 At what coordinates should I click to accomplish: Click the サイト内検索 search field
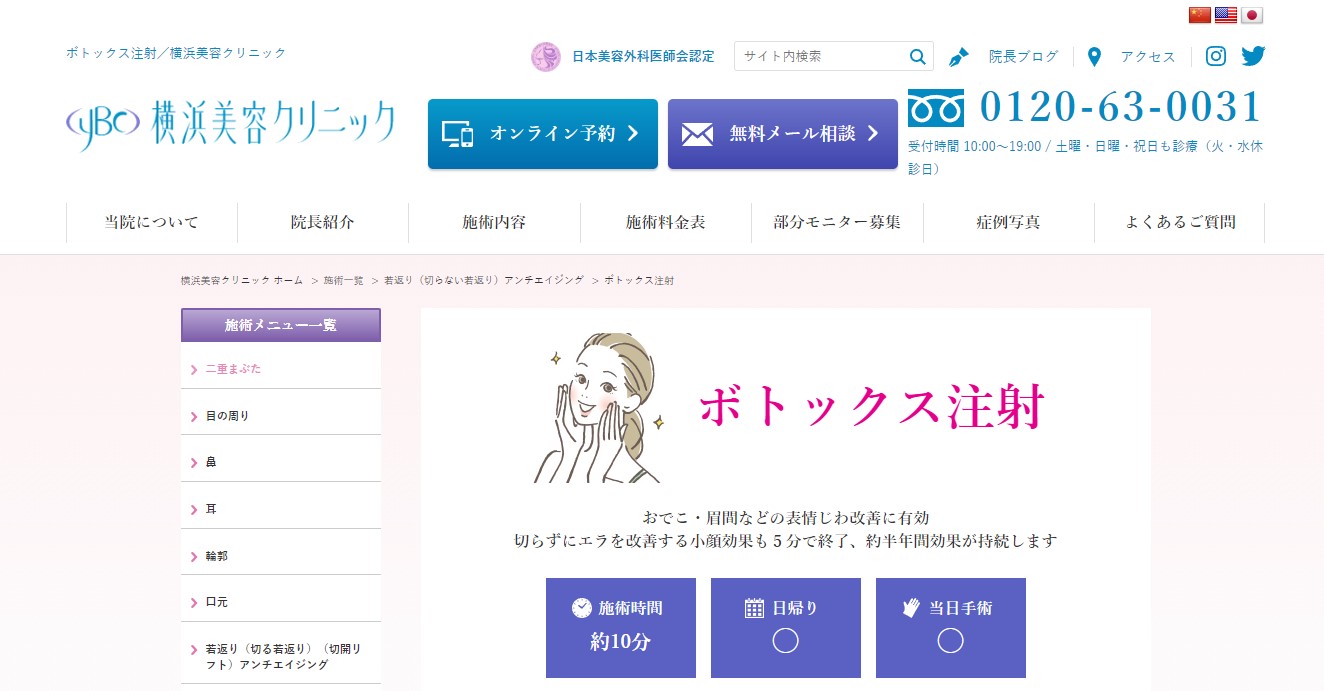(820, 56)
